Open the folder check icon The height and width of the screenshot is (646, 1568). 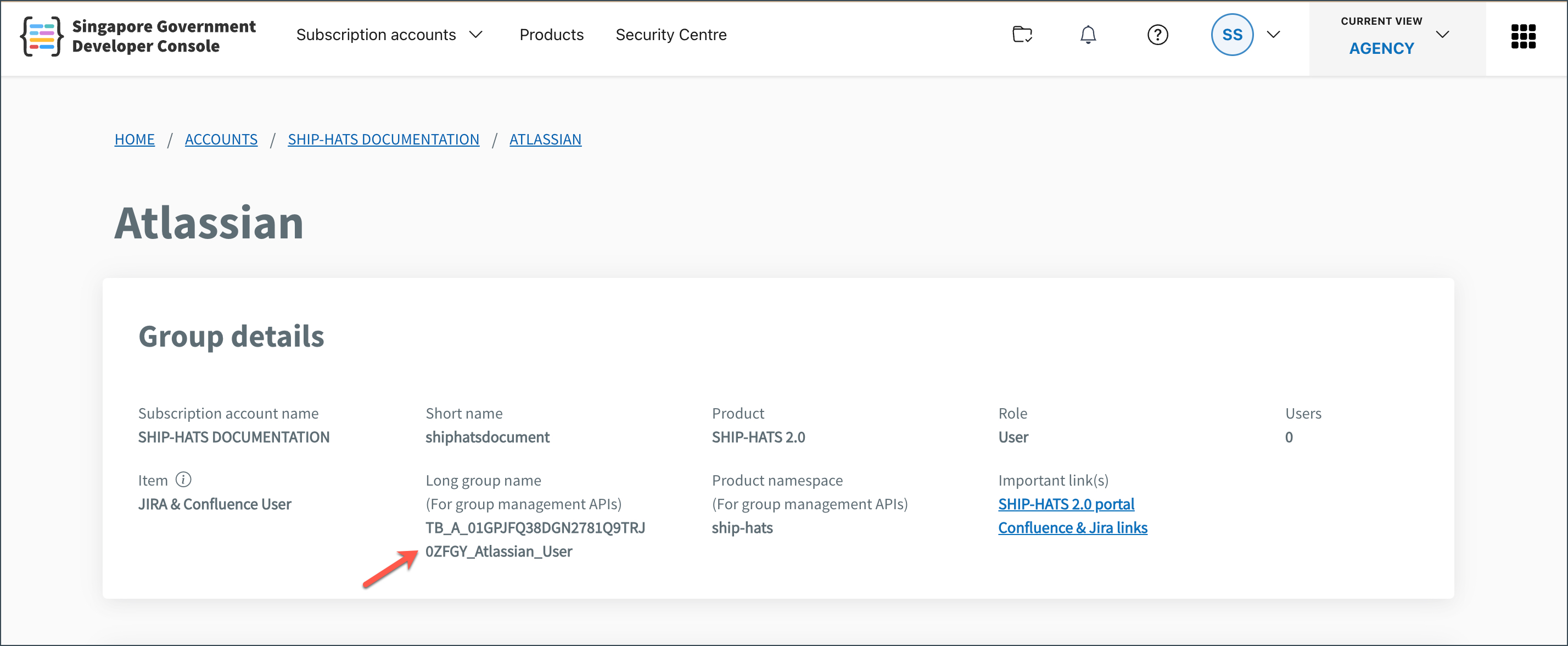(x=1022, y=35)
